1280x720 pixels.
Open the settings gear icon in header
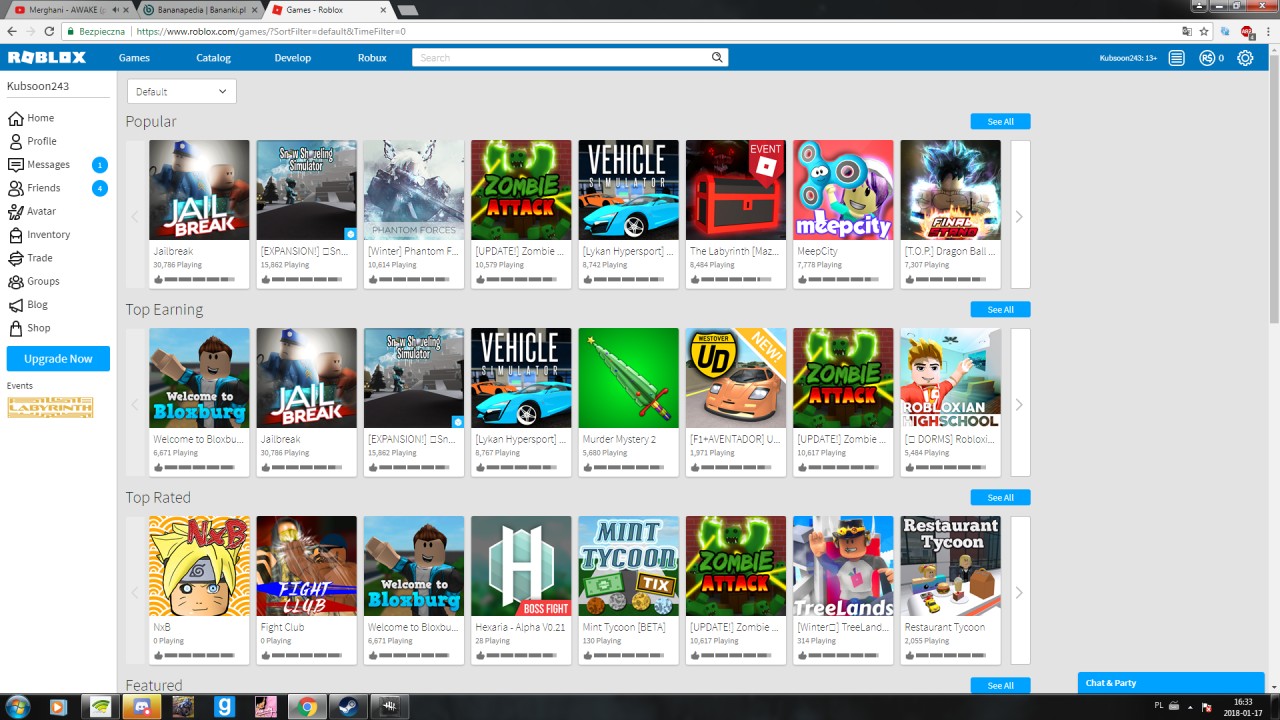click(1245, 58)
